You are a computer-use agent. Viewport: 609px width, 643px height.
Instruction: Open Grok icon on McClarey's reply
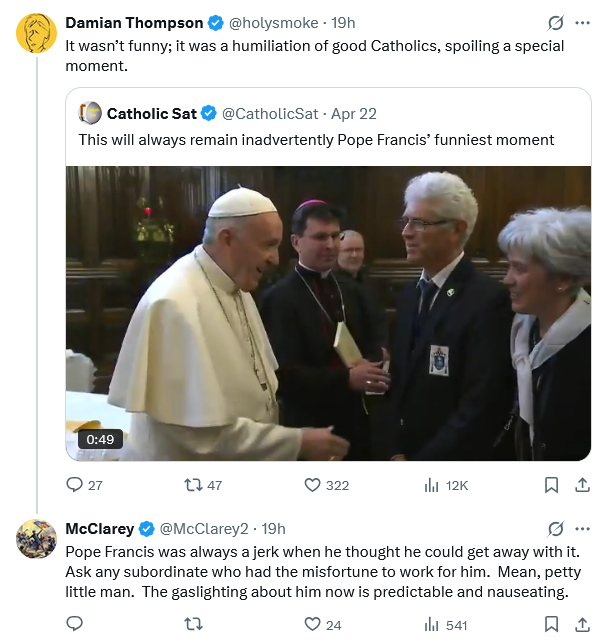coord(556,529)
